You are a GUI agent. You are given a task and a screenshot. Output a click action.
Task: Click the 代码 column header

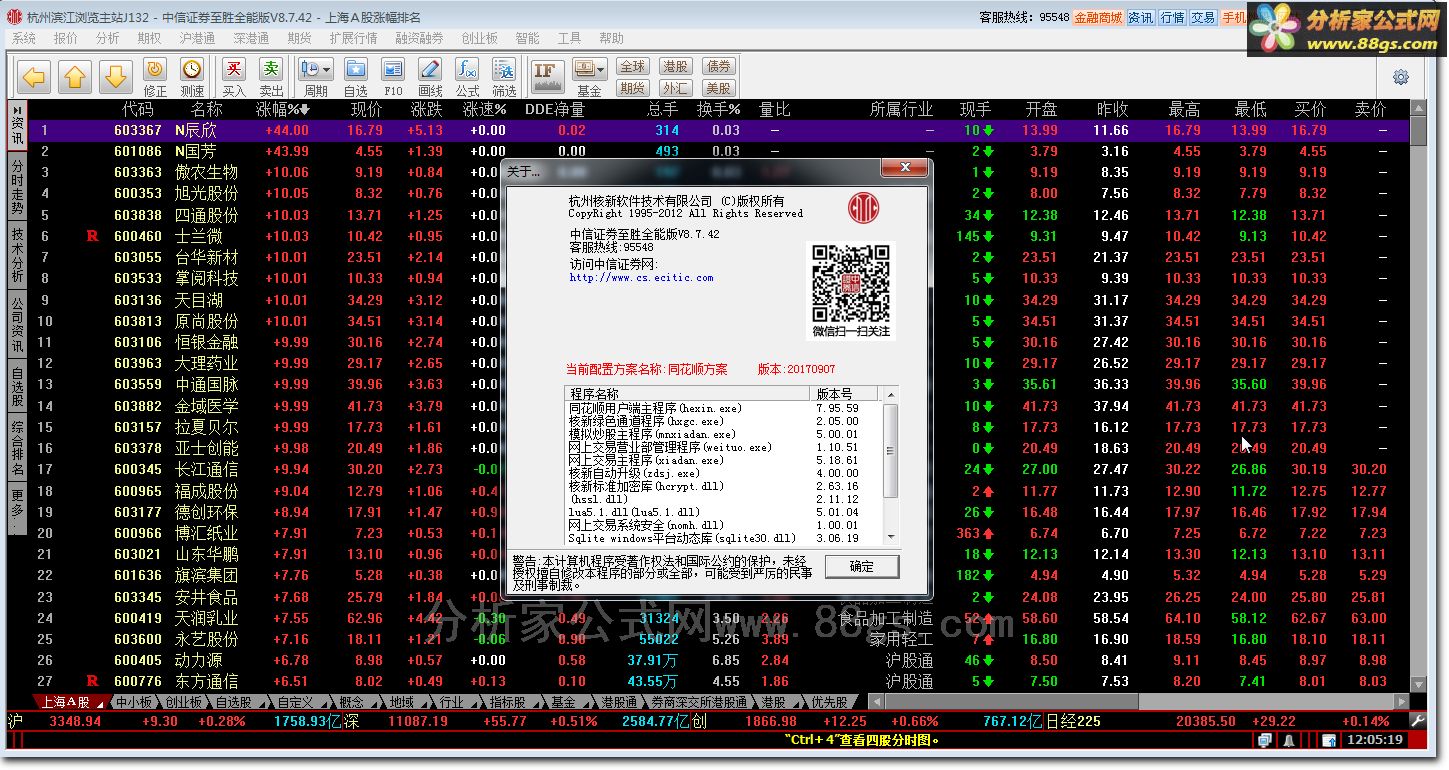coord(138,109)
